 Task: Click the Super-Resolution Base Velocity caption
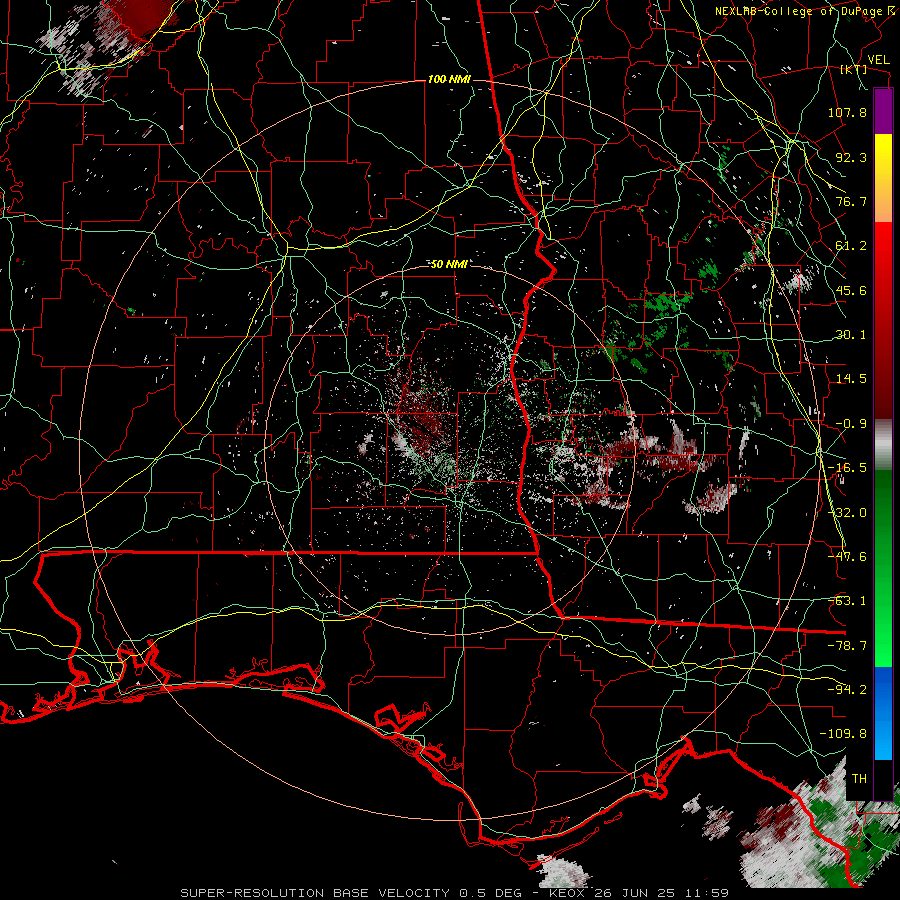point(455,893)
